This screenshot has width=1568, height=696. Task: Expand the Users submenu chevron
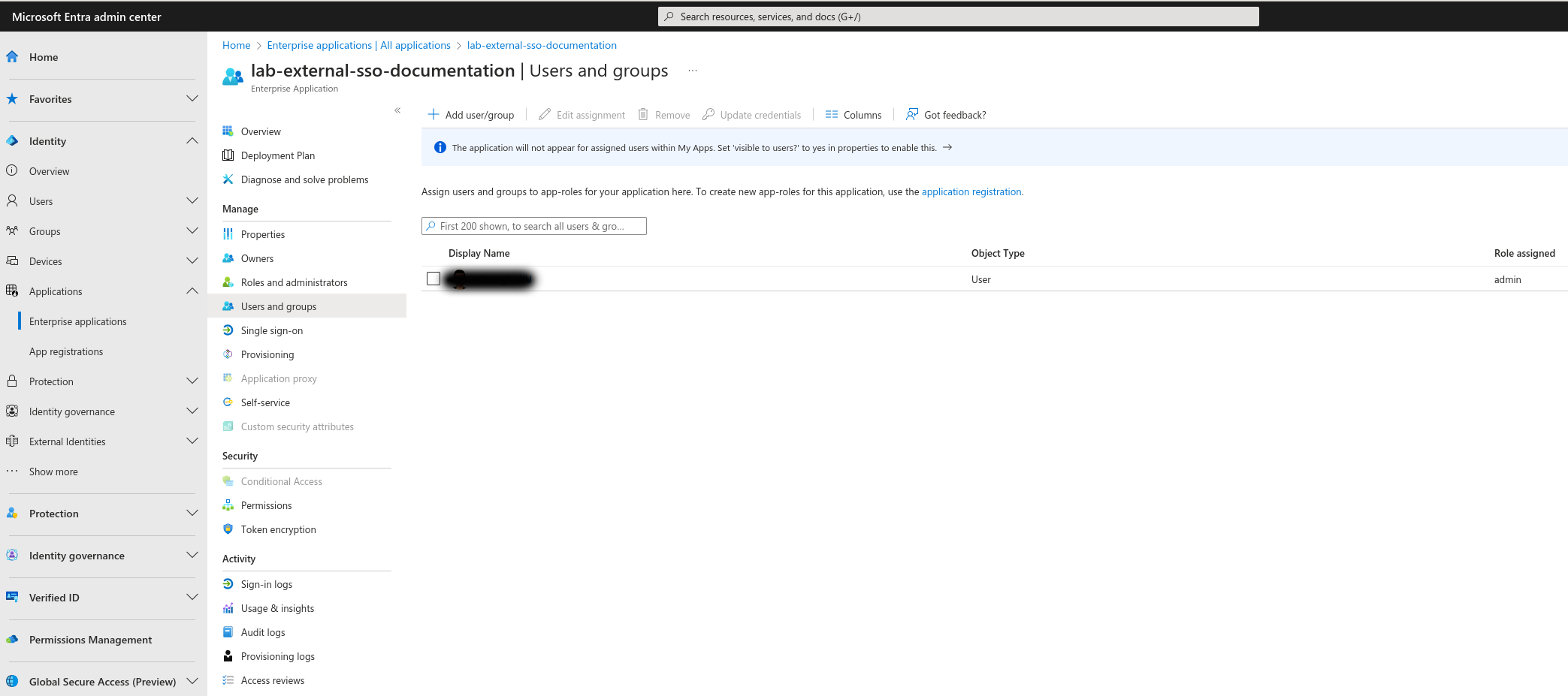point(192,200)
